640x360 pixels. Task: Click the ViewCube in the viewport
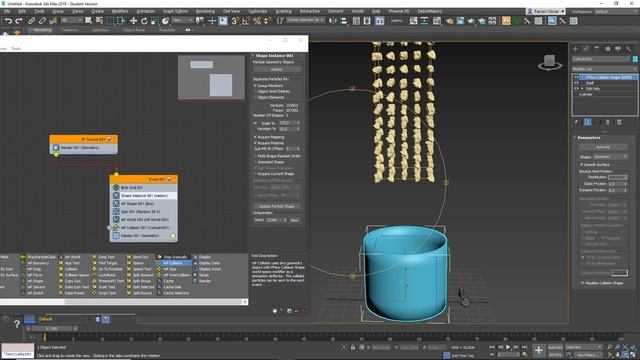549,62
